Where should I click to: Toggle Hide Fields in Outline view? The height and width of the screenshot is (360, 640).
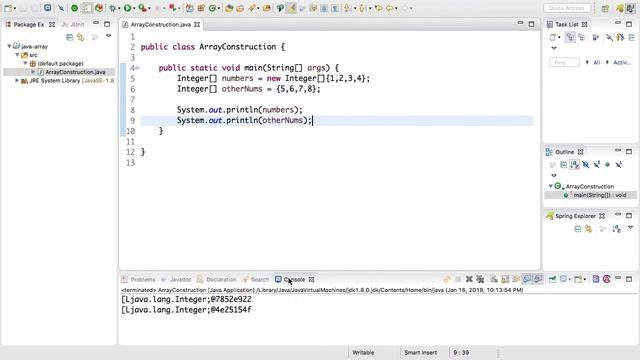[586, 164]
